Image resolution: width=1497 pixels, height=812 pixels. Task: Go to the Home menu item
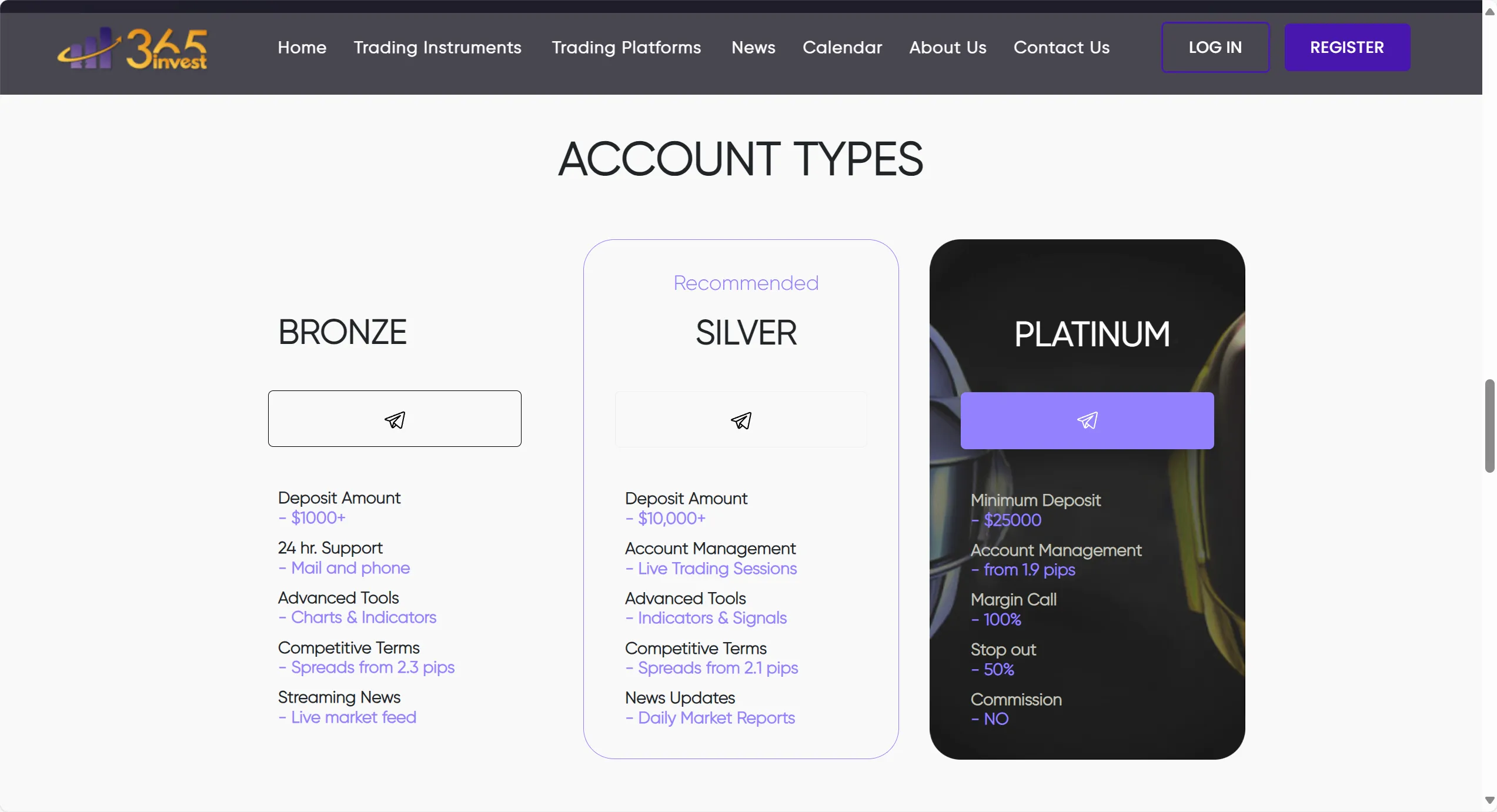302,48
